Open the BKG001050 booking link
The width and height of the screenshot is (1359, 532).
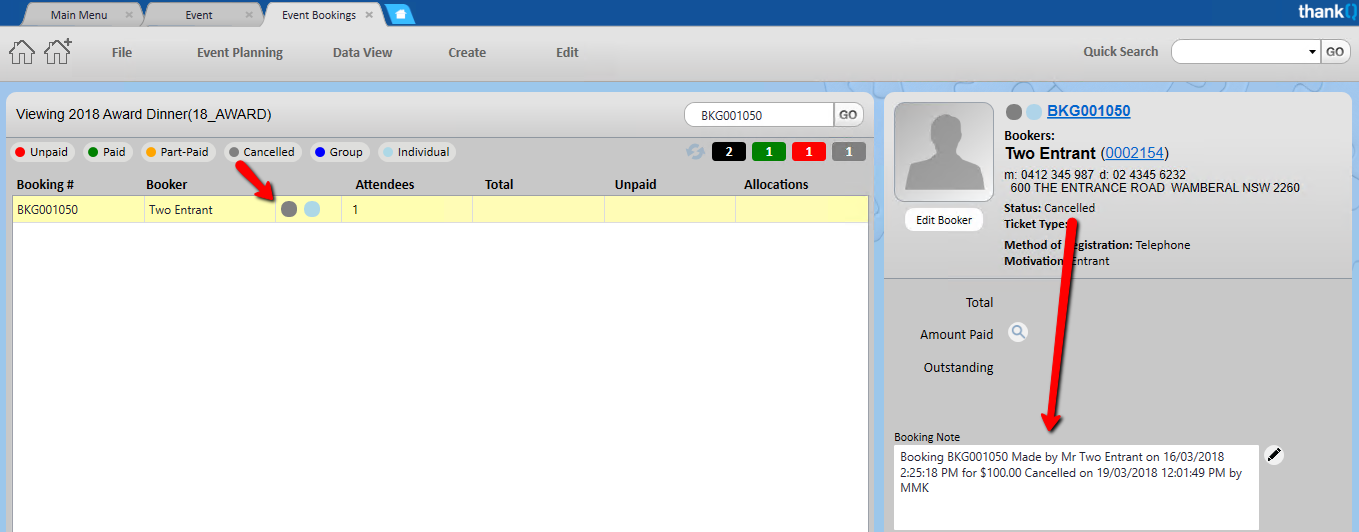pyautogui.click(x=1088, y=111)
